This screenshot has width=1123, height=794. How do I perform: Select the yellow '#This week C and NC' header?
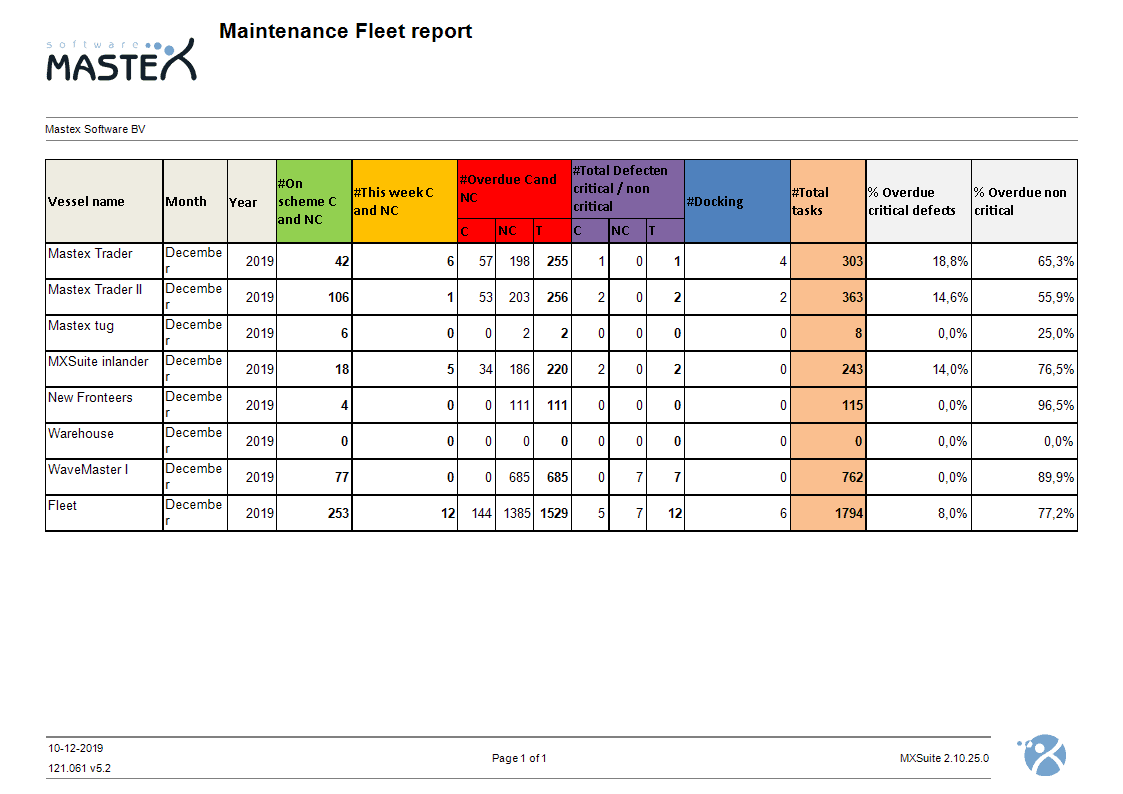404,201
